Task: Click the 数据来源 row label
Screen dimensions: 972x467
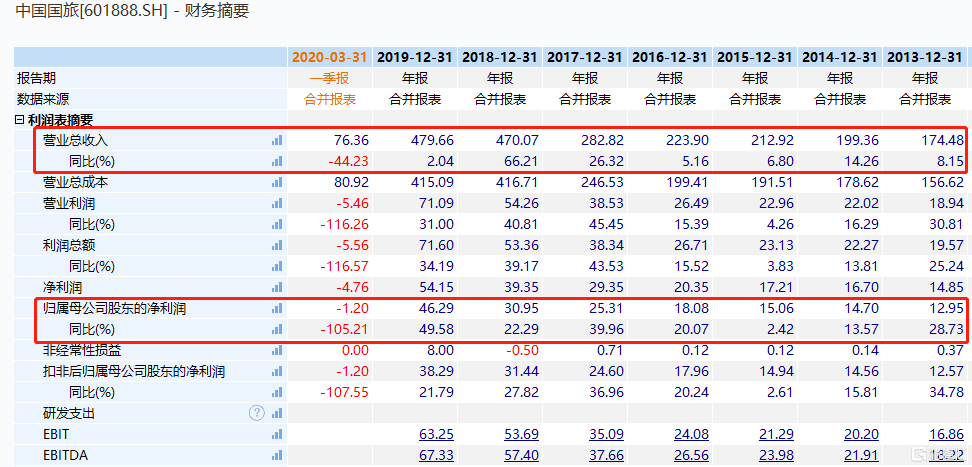Action: click(x=43, y=99)
